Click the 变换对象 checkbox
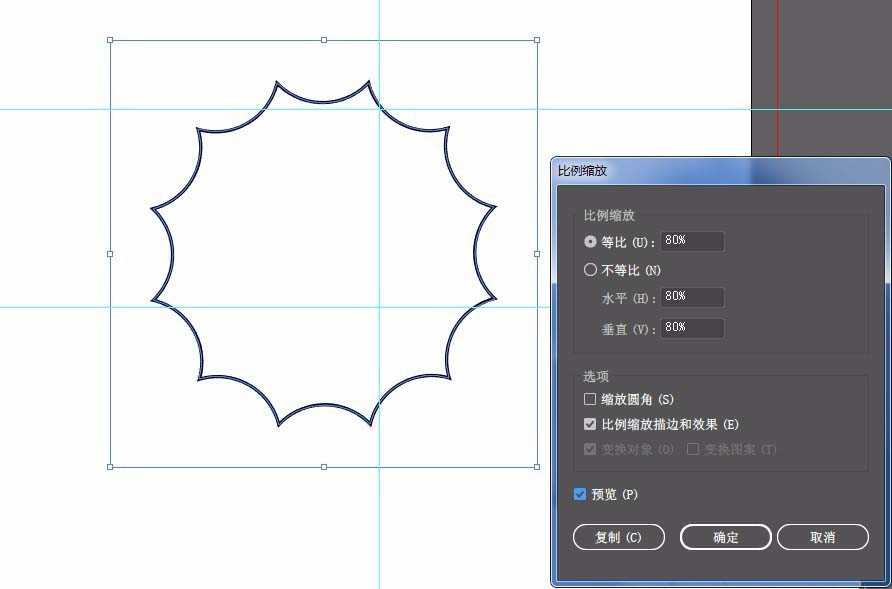This screenshot has width=892, height=589. (590, 449)
